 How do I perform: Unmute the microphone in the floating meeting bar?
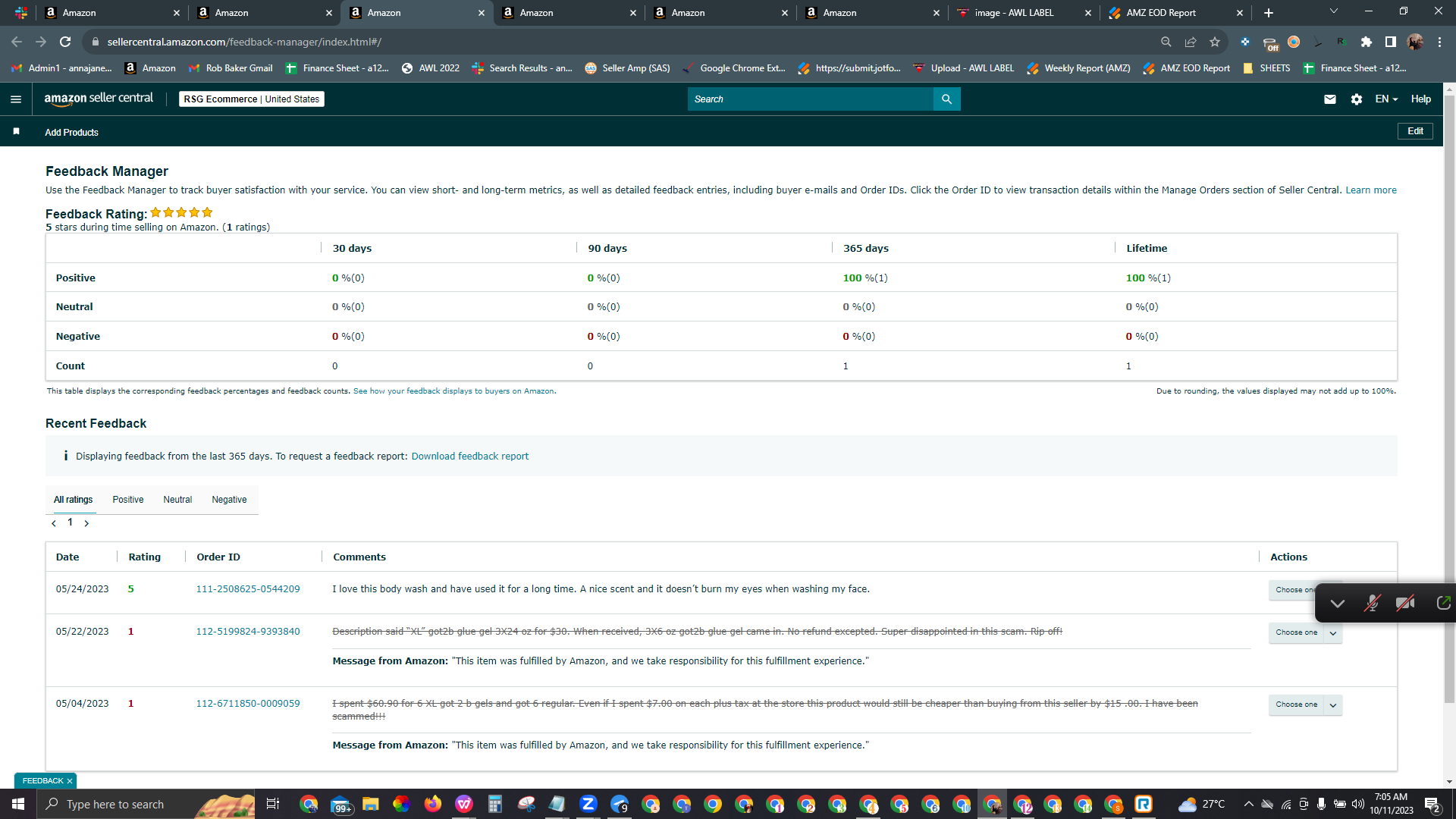(1371, 603)
